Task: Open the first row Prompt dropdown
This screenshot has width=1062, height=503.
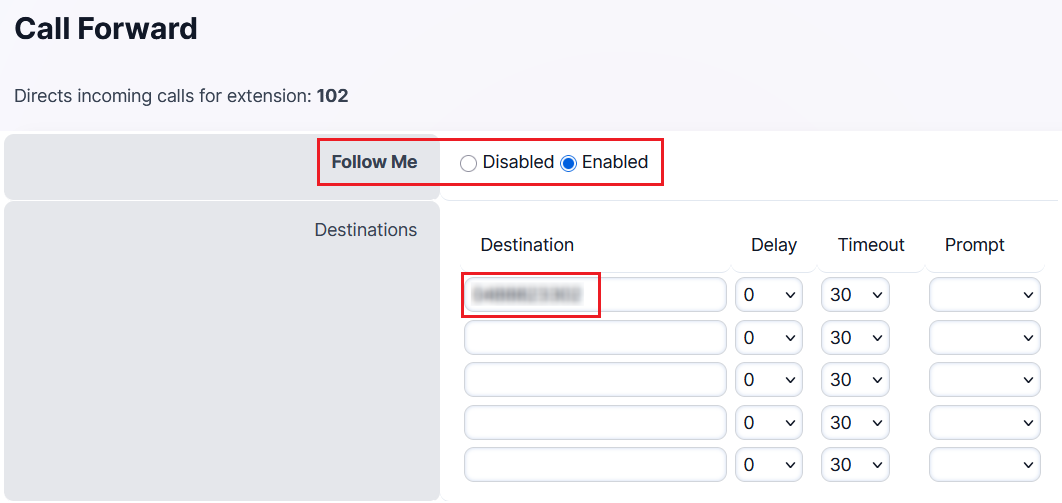Action: [985, 295]
